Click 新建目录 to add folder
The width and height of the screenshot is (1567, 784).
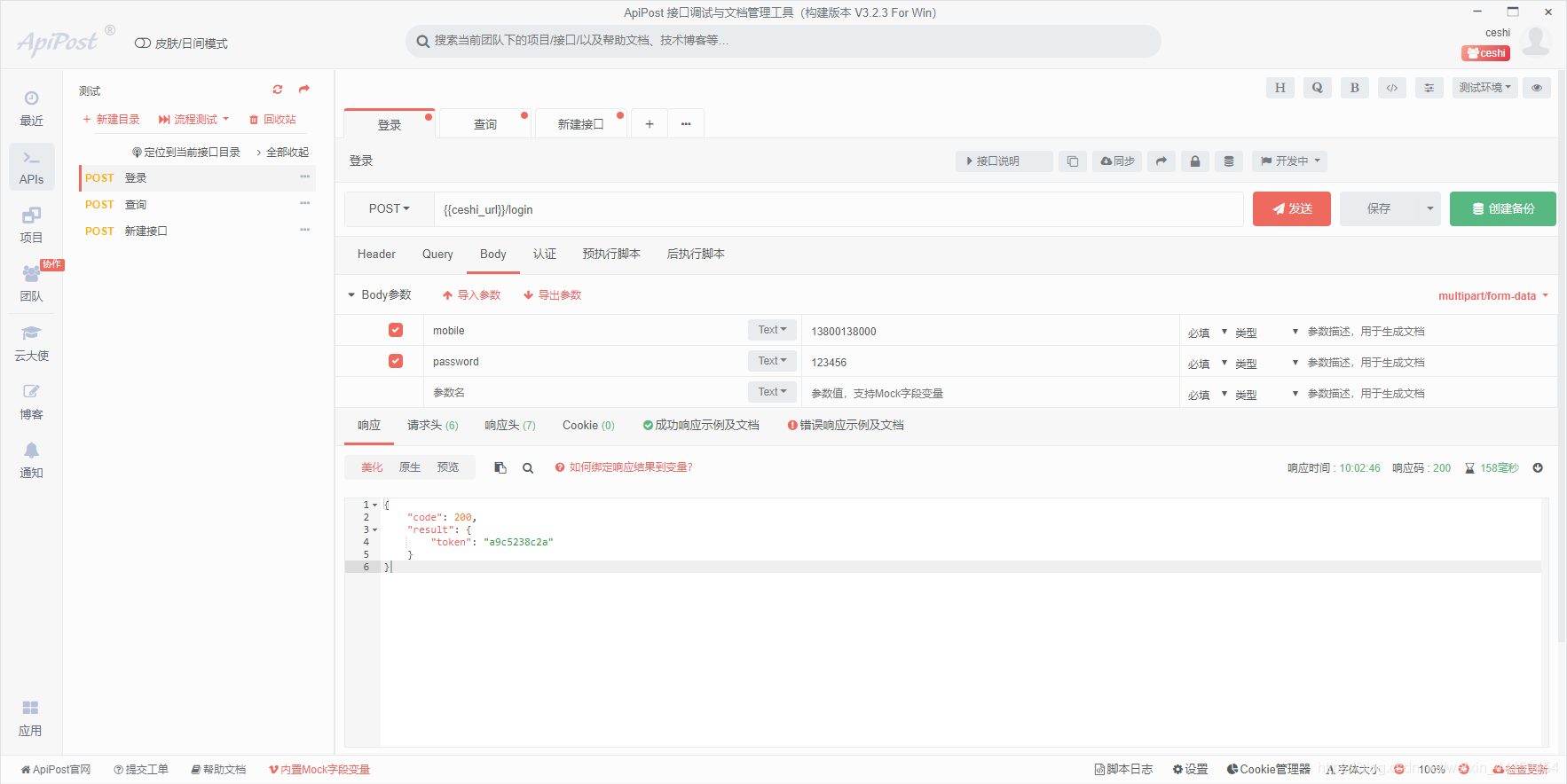[111, 119]
